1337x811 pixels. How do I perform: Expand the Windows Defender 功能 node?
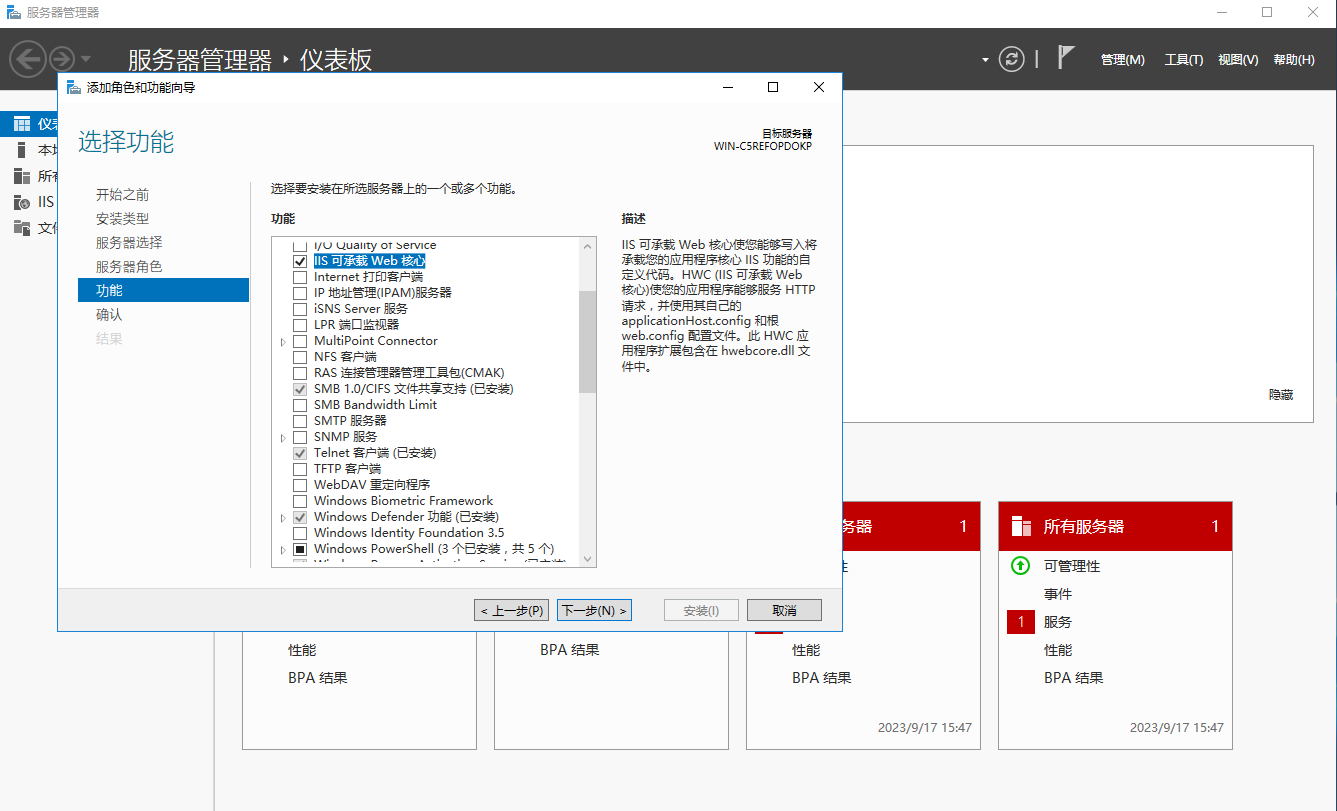[x=283, y=517]
